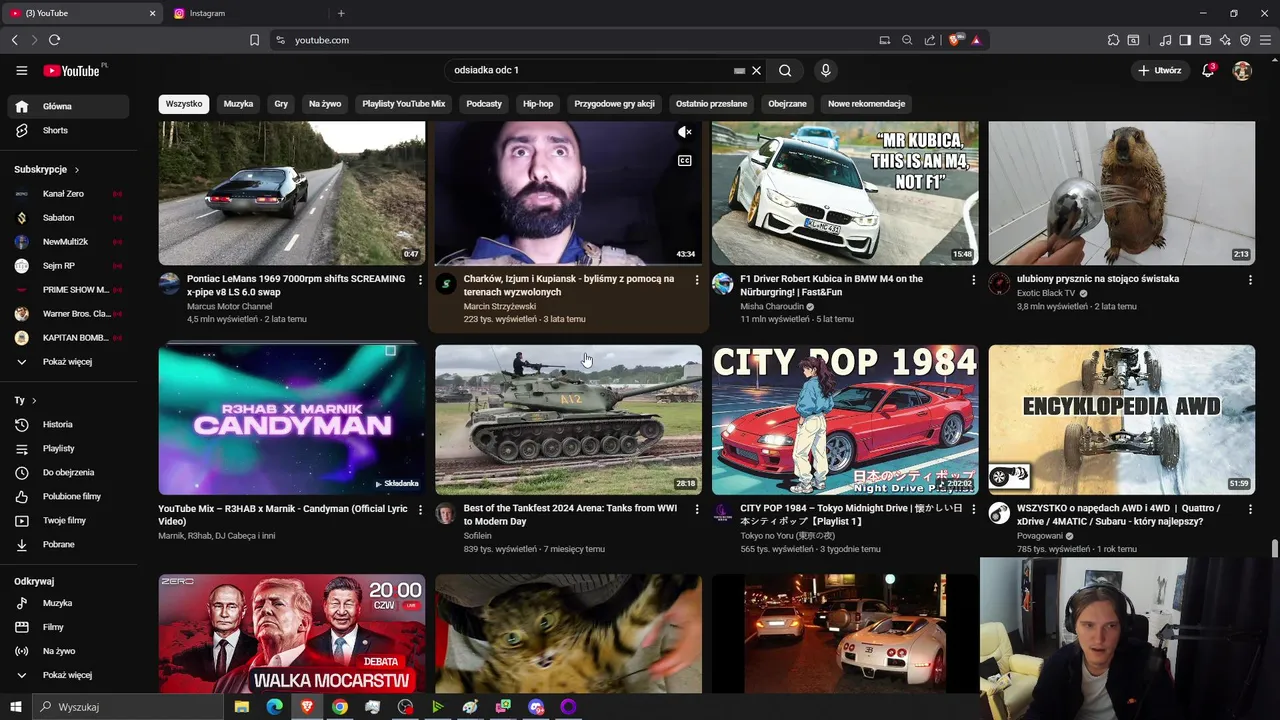The height and width of the screenshot is (720, 1280).
Task: Click the Brave Shields lion icon
Action: (x=955, y=40)
